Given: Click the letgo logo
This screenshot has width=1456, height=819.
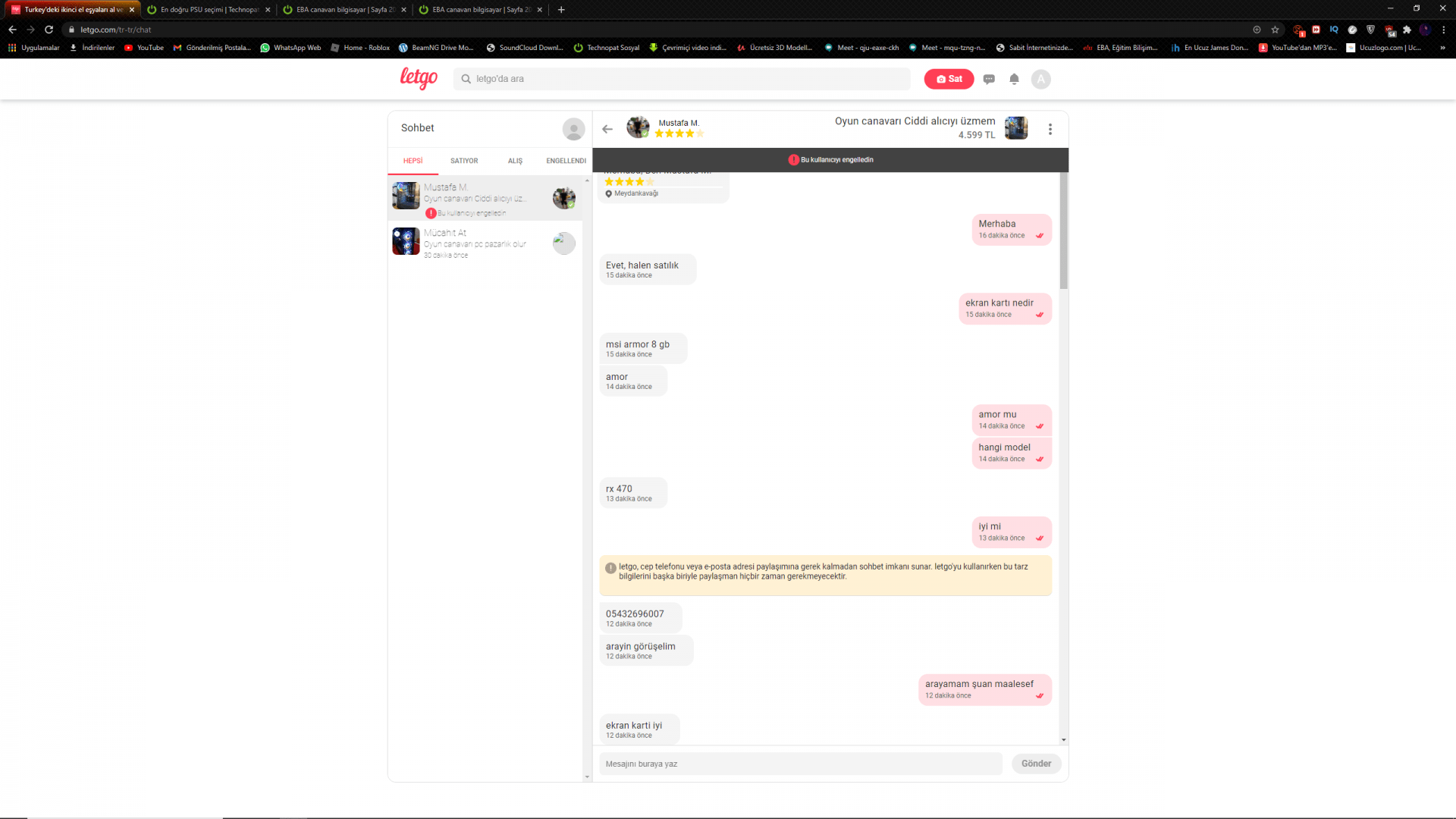Looking at the screenshot, I should [419, 78].
